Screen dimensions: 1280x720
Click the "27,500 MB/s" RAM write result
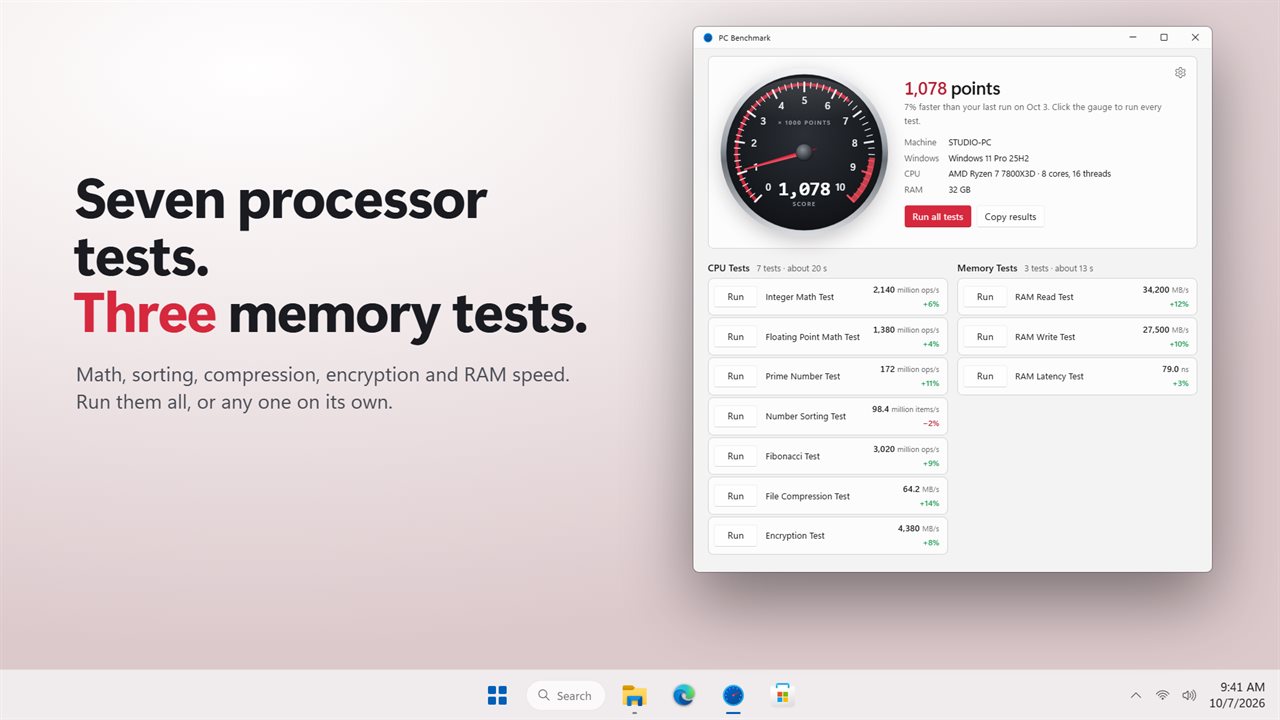tap(1166, 330)
